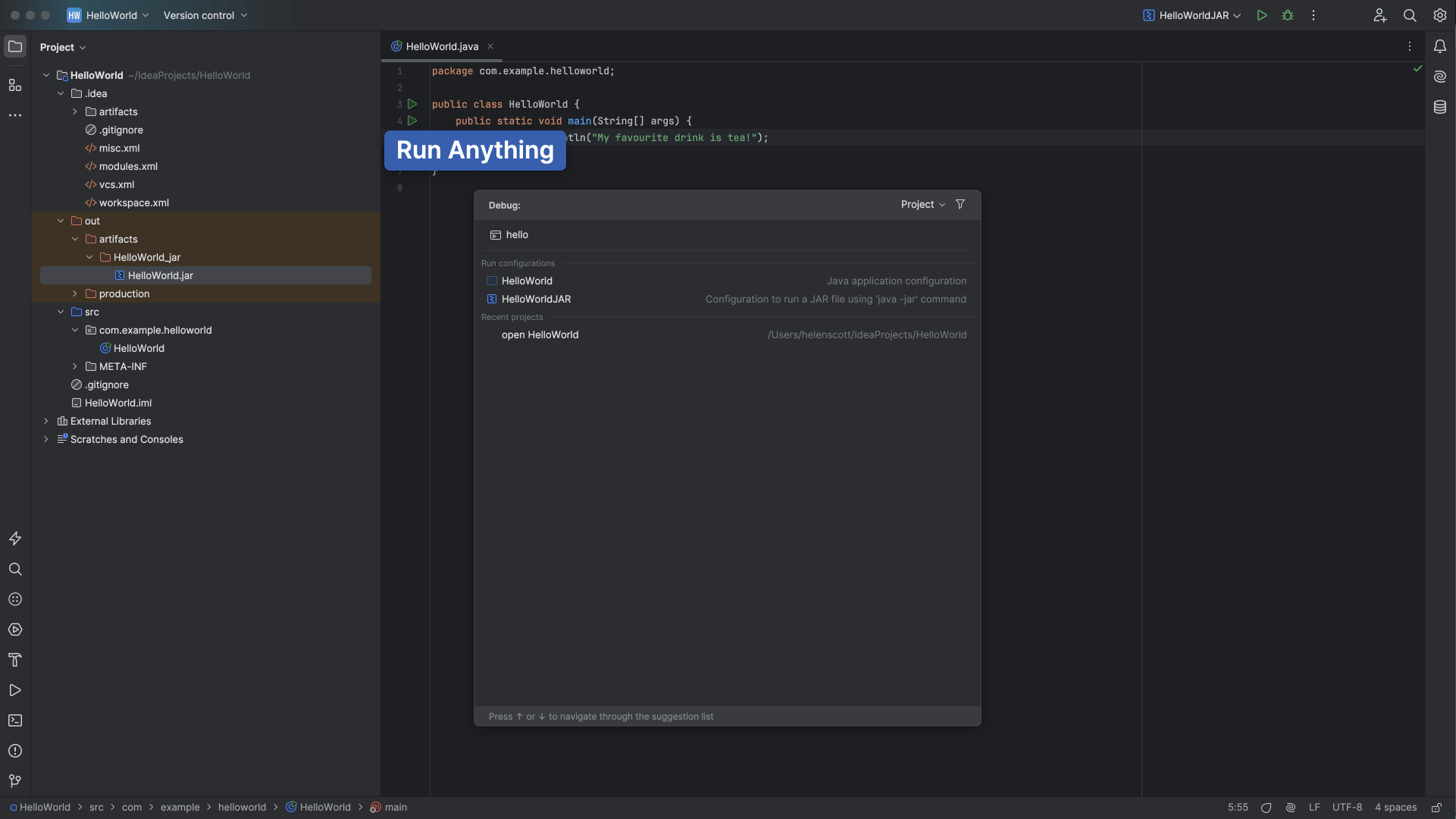The image size is (1456, 819).
Task: Open the Build tool window hammer icon
Action: click(15, 660)
